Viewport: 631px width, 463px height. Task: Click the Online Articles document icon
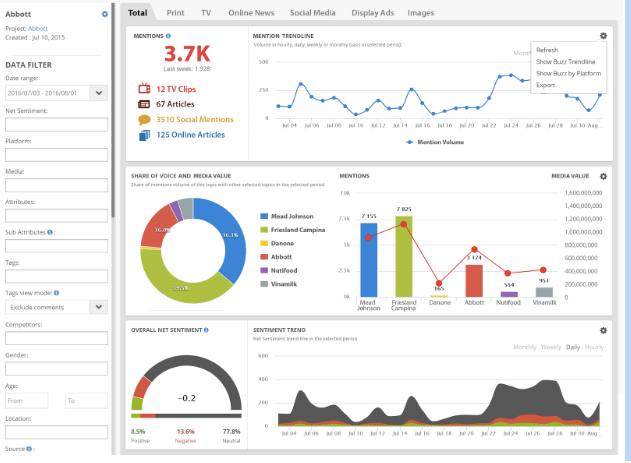[144, 136]
